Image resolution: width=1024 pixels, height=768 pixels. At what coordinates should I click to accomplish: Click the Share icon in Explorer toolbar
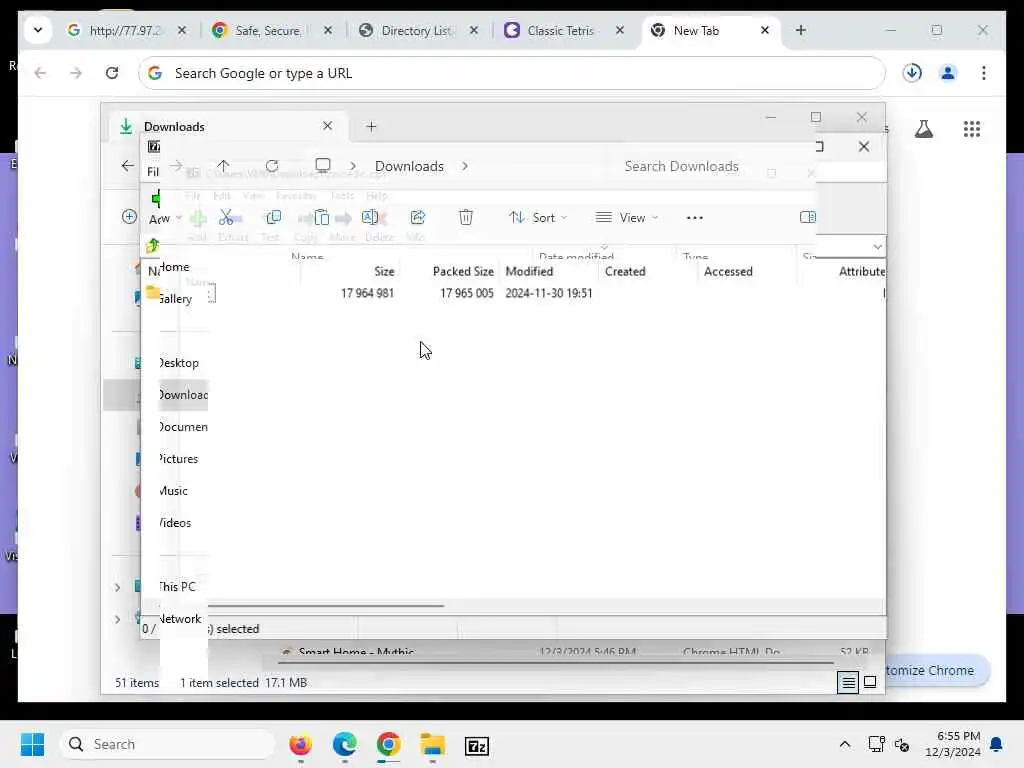pyautogui.click(x=417, y=217)
